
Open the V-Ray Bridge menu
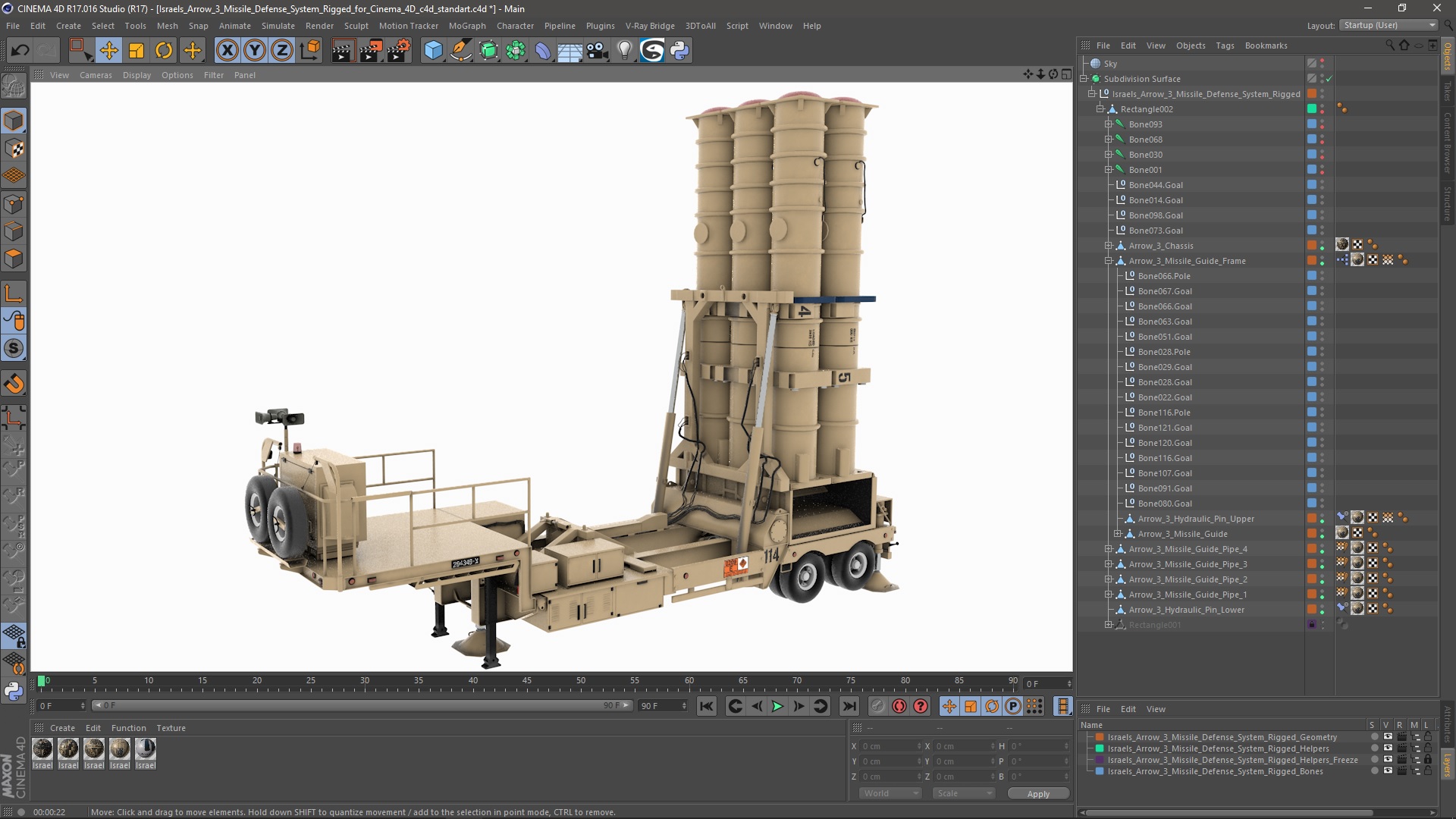point(650,26)
